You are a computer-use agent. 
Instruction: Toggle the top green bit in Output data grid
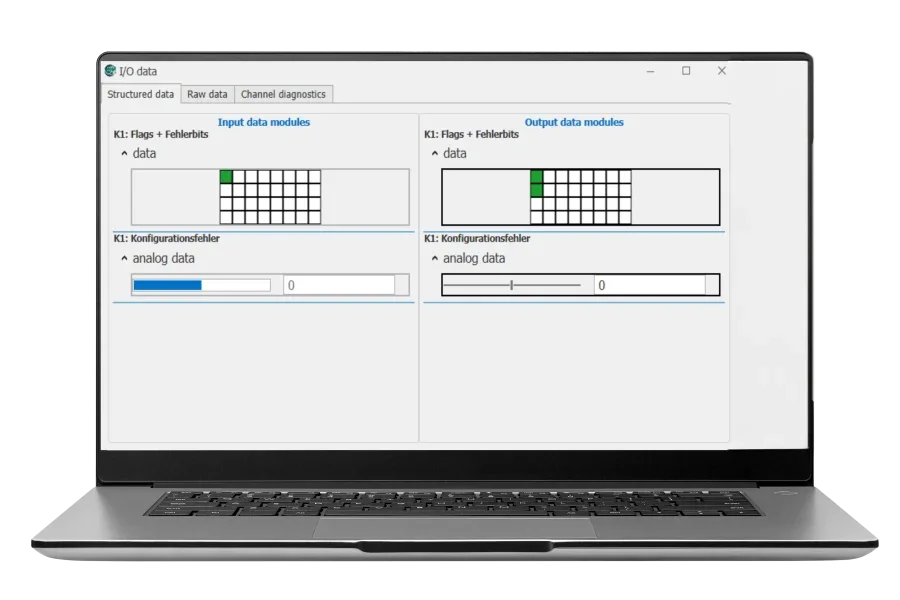[x=537, y=176]
